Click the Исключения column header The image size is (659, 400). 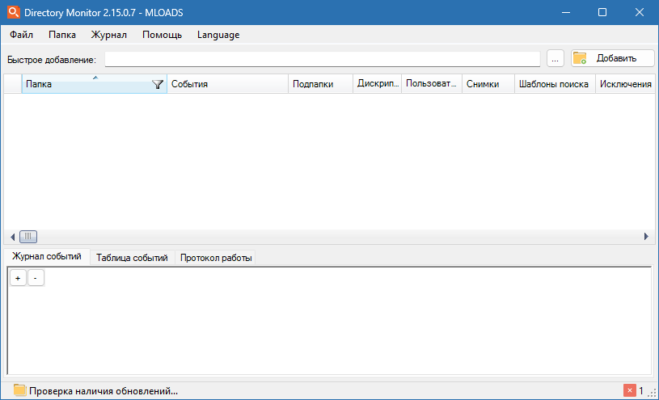[x=625, y=84]
